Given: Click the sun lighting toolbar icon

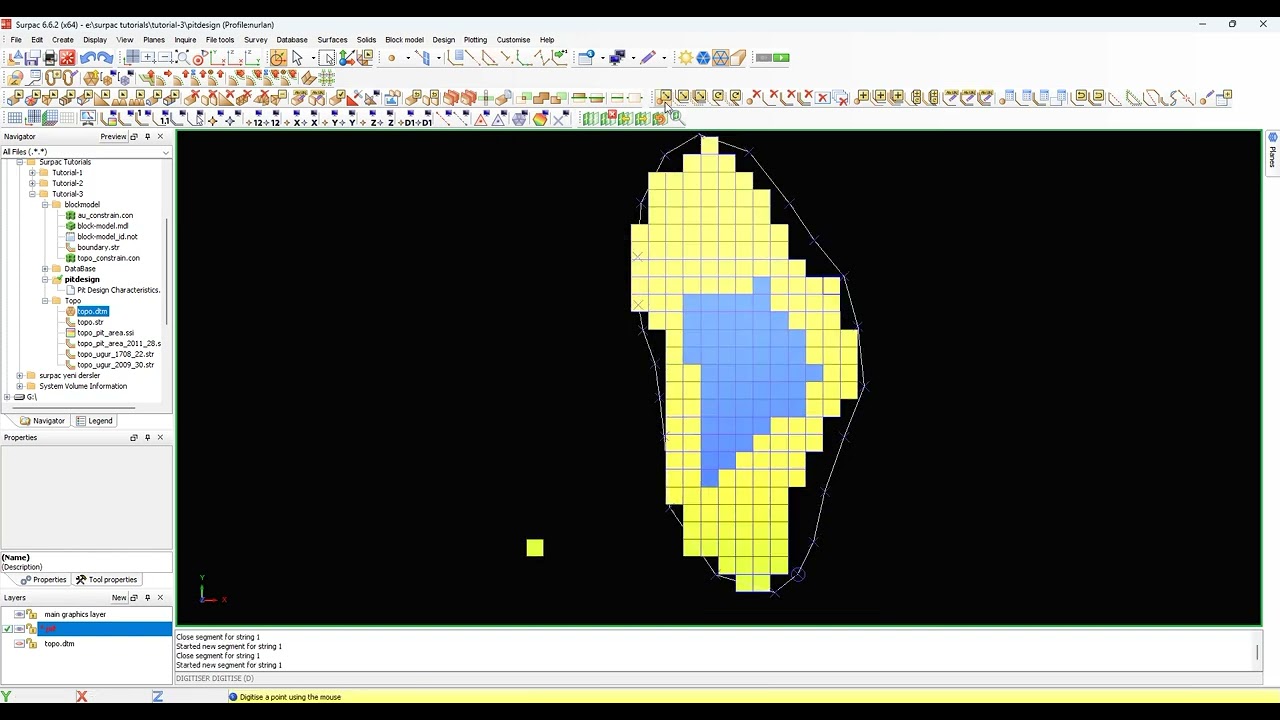Looking at the screenshot, I should tap(686, 57).
